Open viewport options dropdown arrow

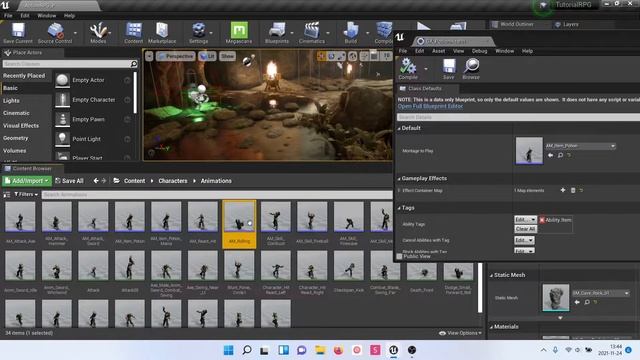click(149, 56)
